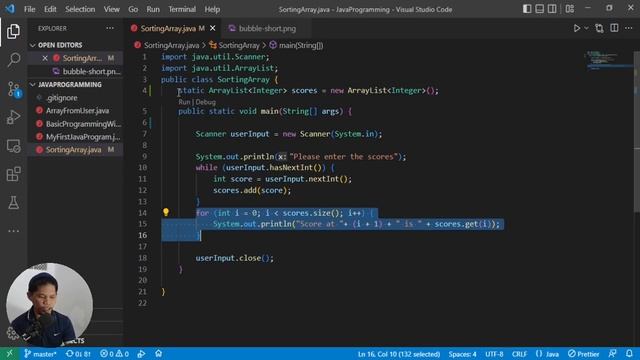Open the run options dropdown arrow
The width and height of the screenshot is (640, 360).
click(587, 28)
